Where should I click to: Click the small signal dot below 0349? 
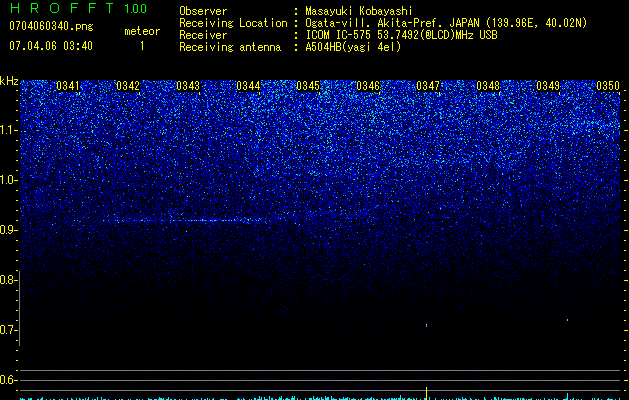pos(567,320)
